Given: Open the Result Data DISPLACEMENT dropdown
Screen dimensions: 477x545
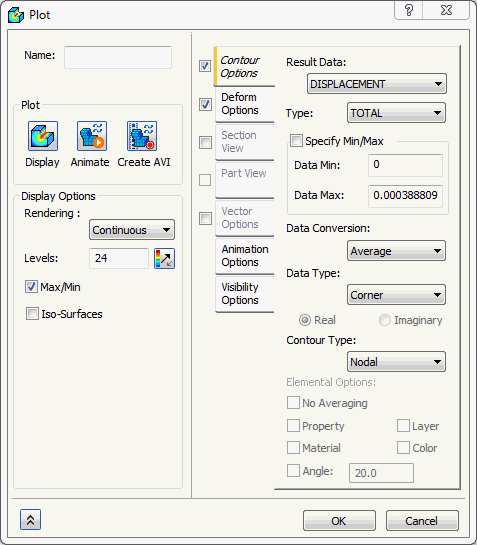Looking at the screenshot, I should (377, 84).
